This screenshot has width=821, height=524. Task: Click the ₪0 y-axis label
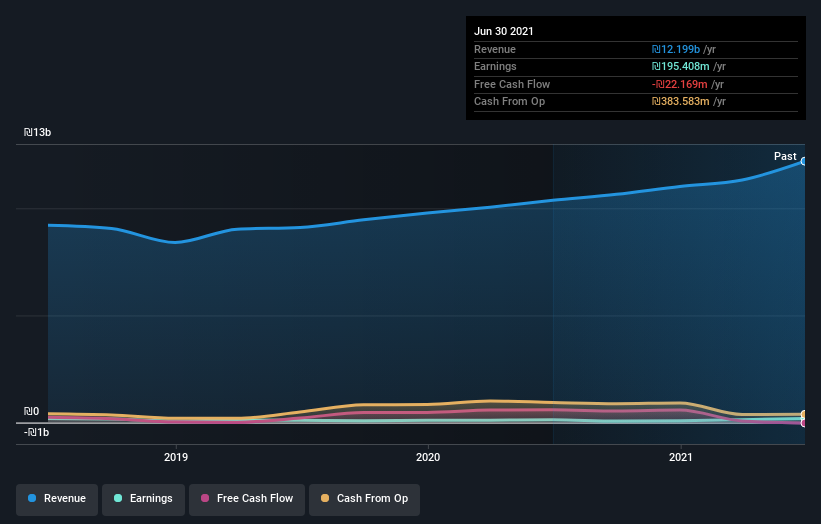click(31, 411)
